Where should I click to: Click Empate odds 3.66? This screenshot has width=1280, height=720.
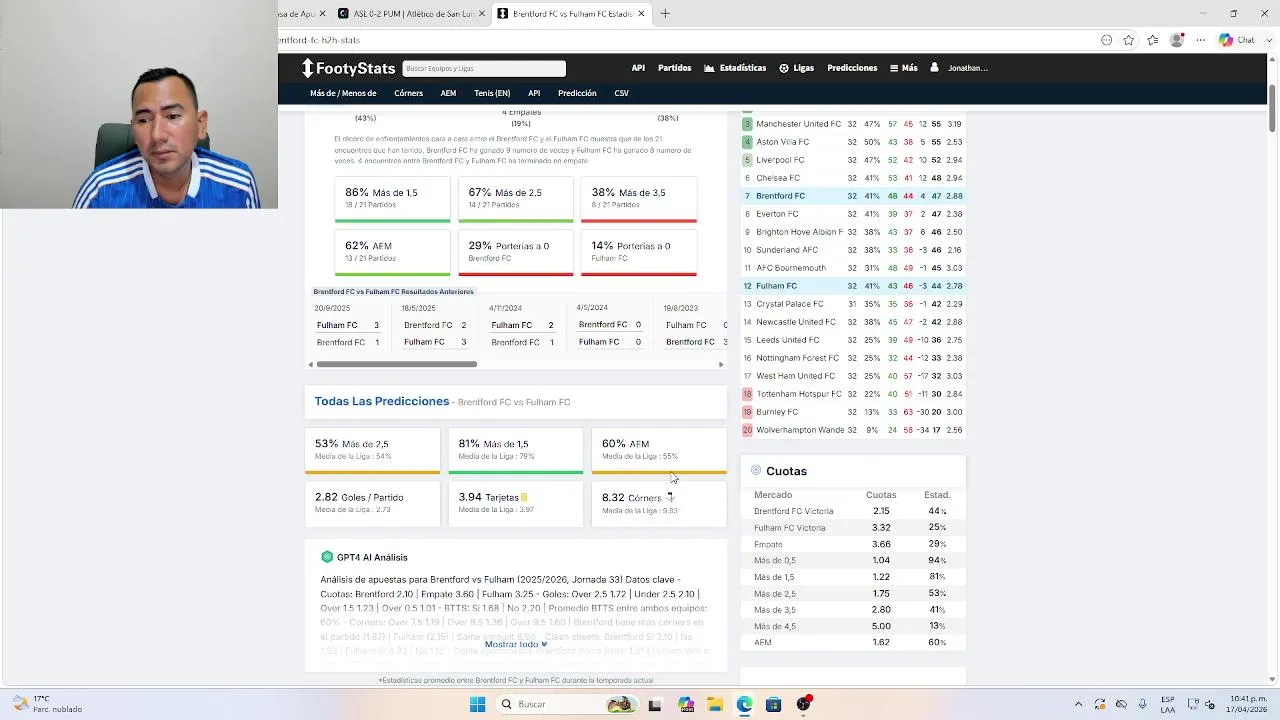[881, 544]
